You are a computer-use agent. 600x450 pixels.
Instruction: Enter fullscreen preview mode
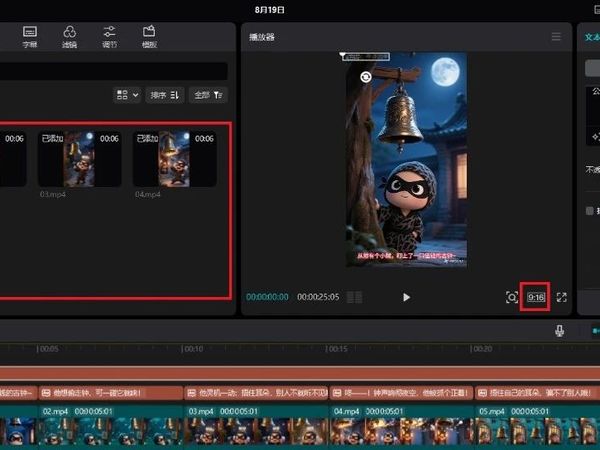point(562,297)
